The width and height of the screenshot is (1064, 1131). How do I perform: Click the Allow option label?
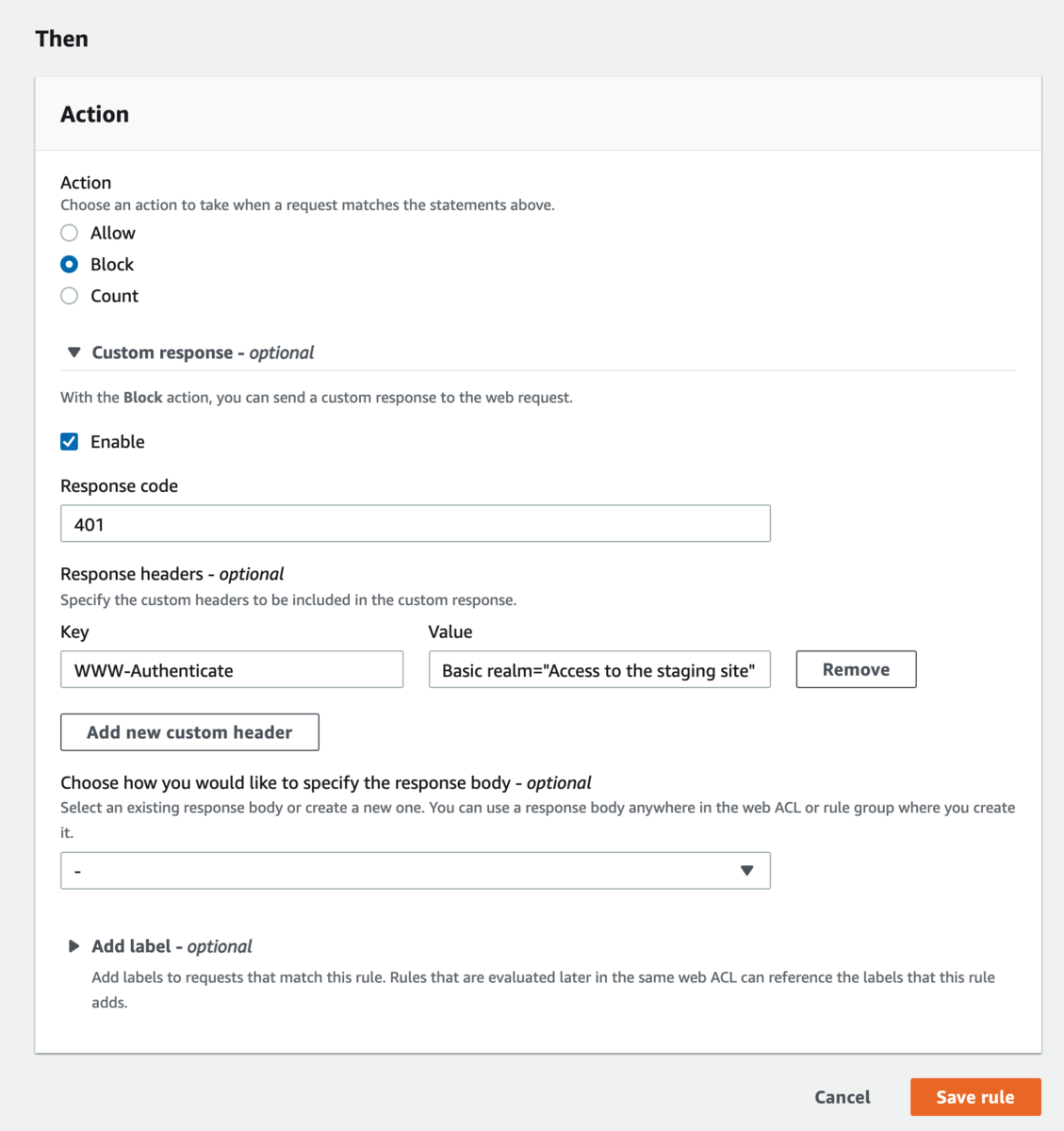pyautogui.click(x=113, y=233)
